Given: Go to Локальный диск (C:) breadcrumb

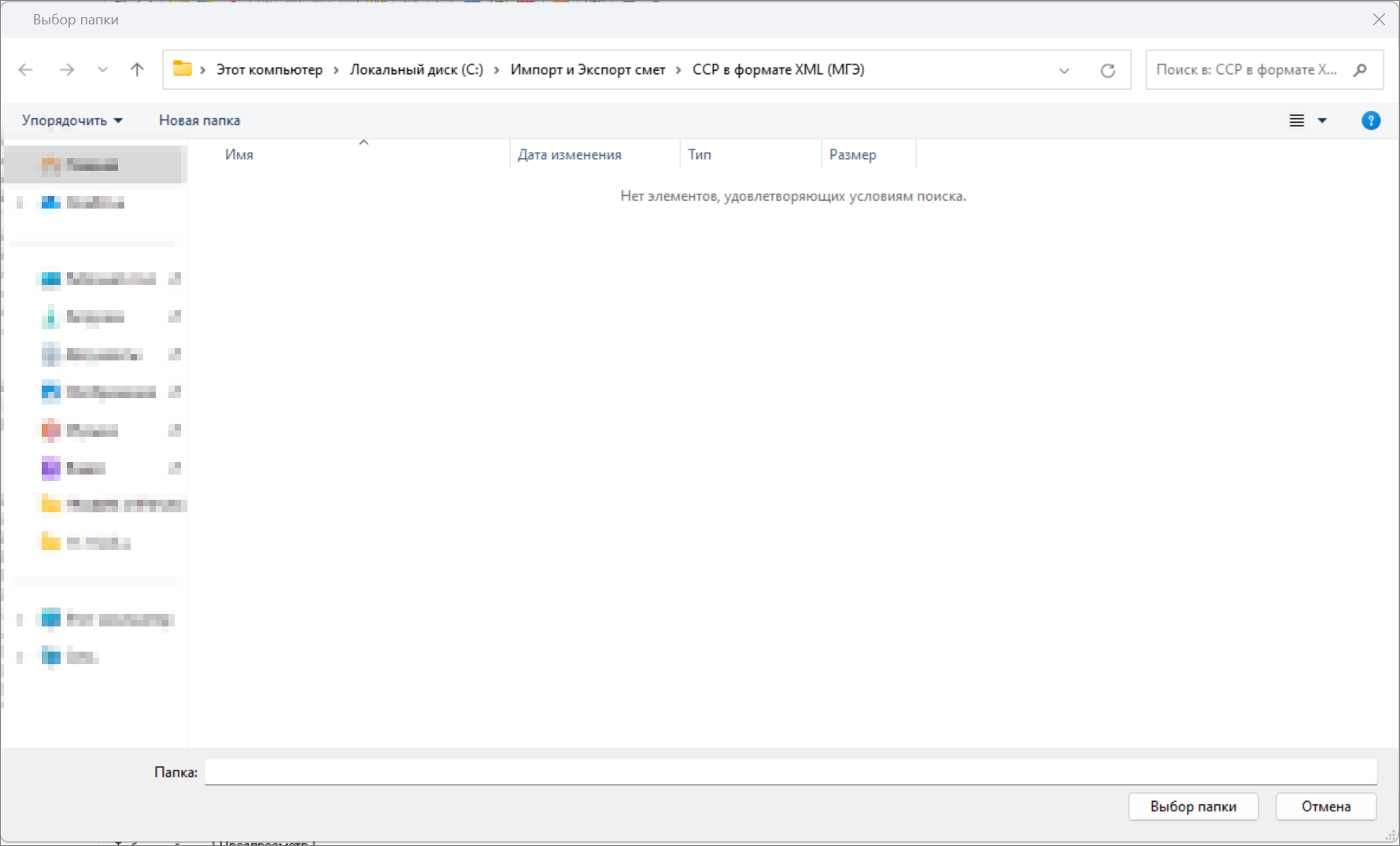Looking at the screenshot, I should pyautogui.click(x=416, y=70).
